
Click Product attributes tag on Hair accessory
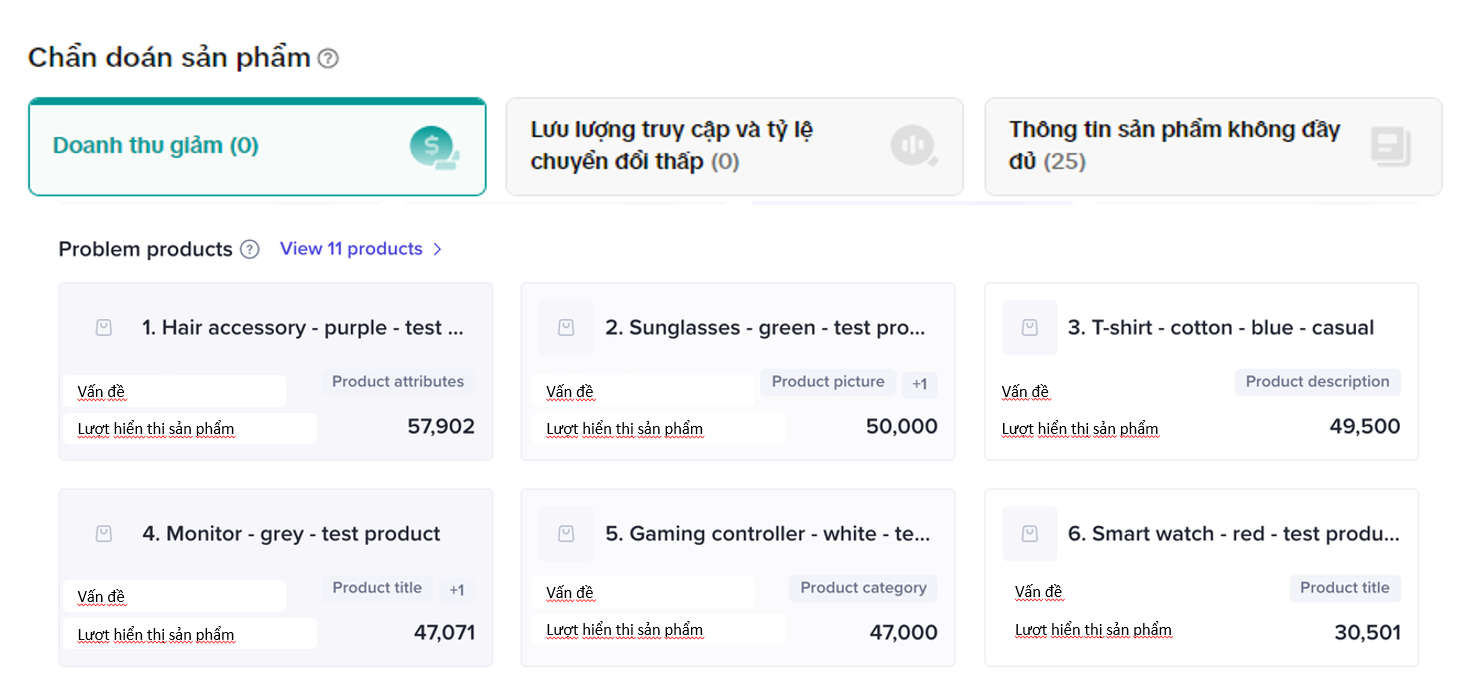point(398,382)
